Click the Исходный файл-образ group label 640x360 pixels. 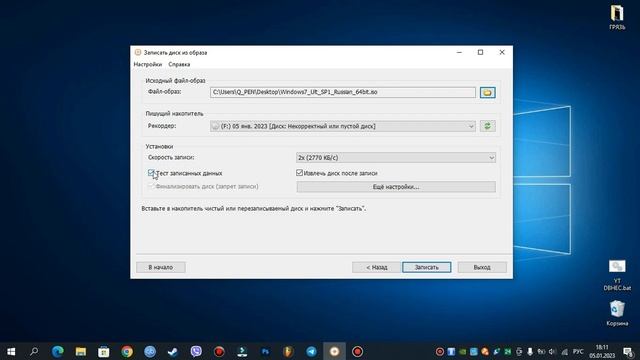(x=176, y=81)
